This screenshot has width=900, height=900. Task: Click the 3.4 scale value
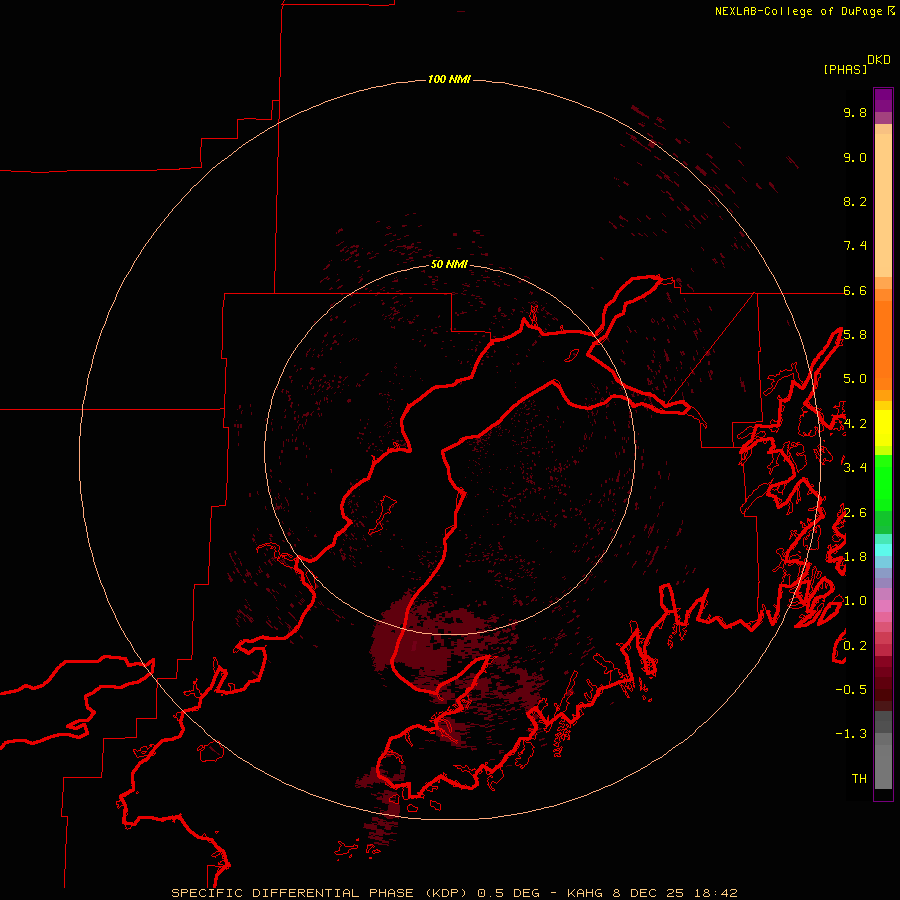(855, 467)
